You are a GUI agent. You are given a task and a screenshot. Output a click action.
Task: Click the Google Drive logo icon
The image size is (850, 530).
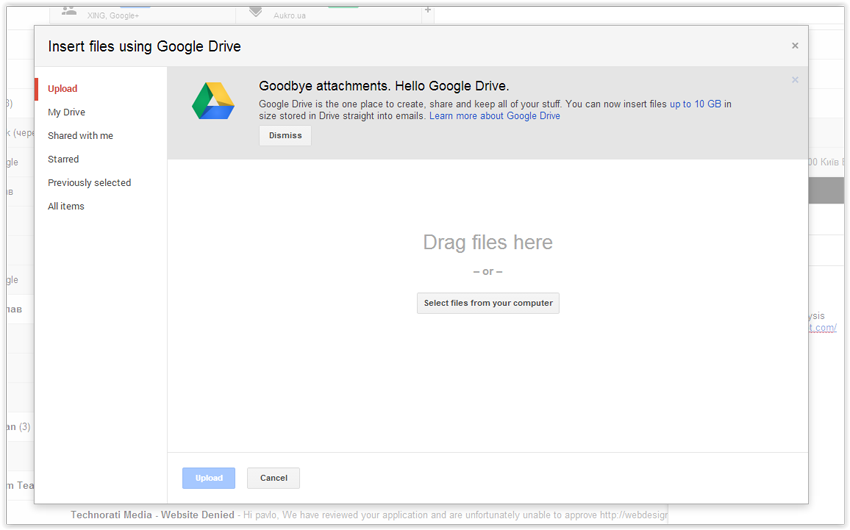pyautogui.click(x=213, y=101)
